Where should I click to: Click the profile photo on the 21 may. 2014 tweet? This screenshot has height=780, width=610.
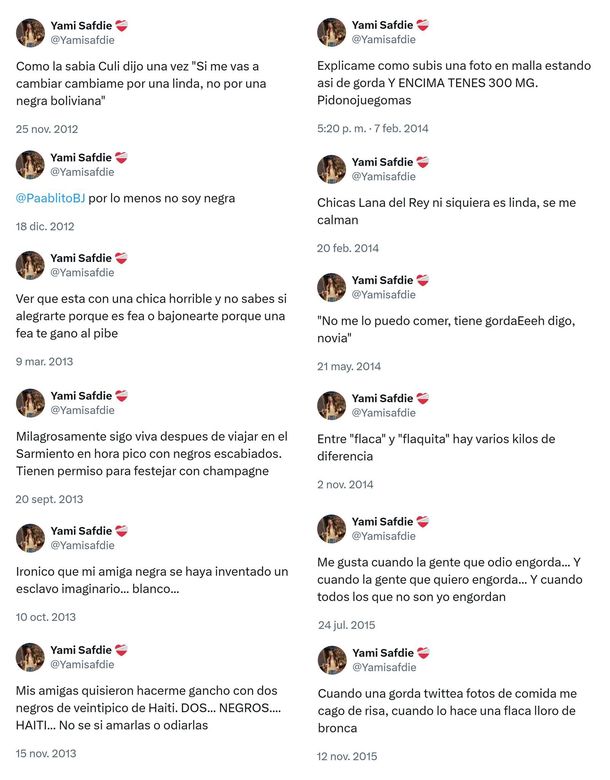(332, 288)
